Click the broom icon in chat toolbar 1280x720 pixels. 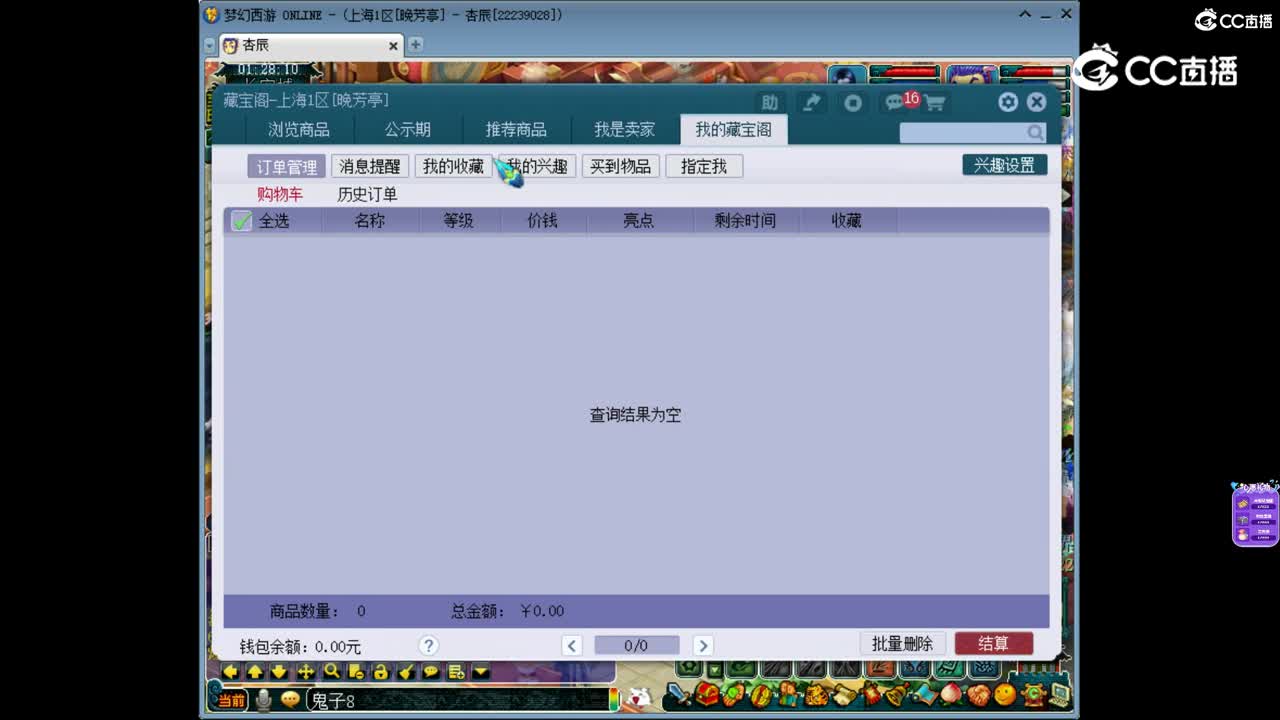point(406,672)
